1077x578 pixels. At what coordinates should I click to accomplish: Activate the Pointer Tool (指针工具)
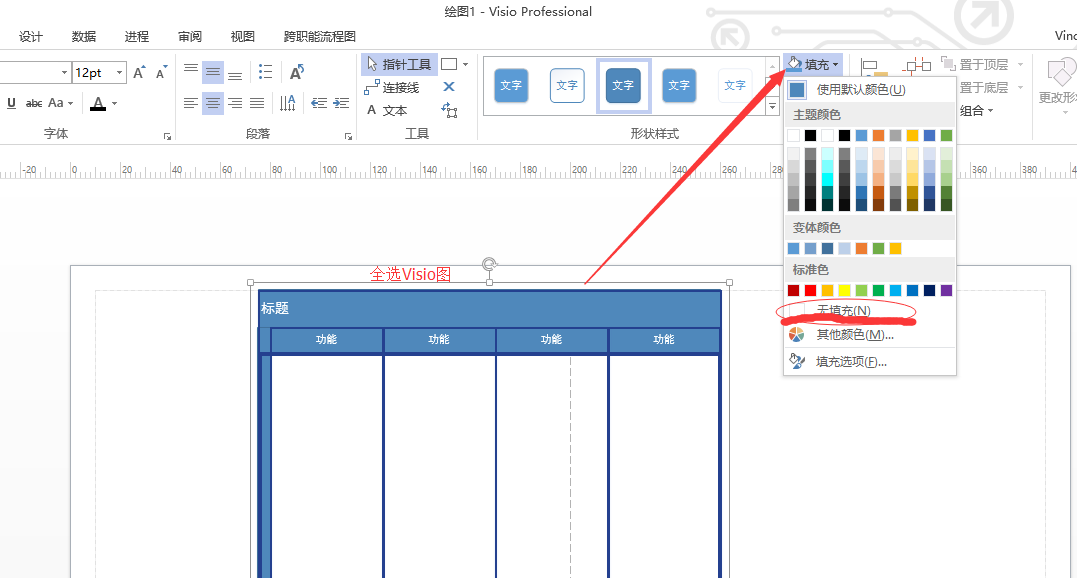[x=399, y=65]
